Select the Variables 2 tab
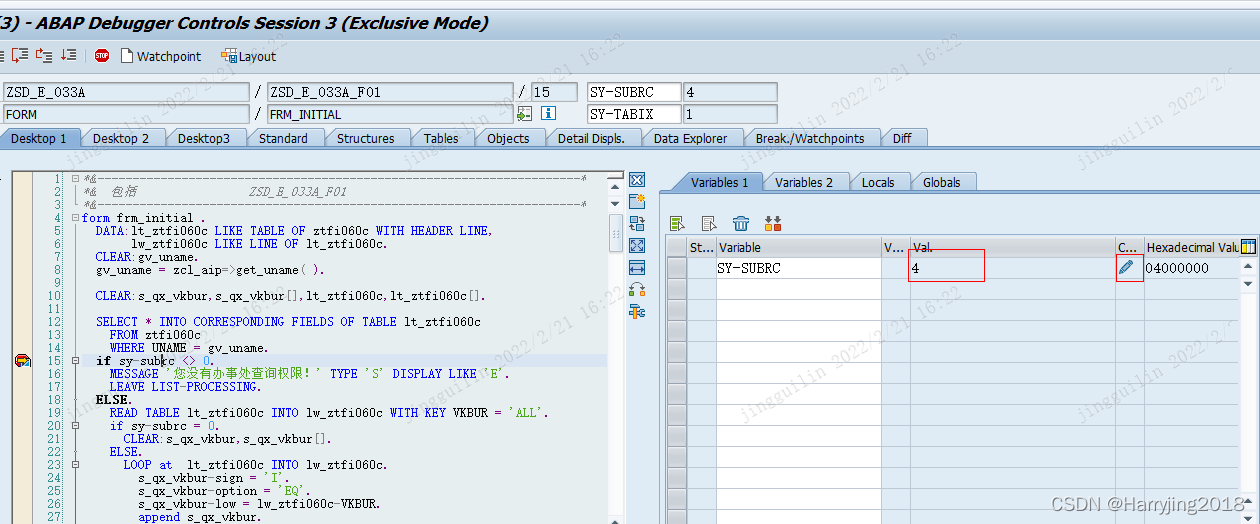1260x524 pixels. (804, 182)
